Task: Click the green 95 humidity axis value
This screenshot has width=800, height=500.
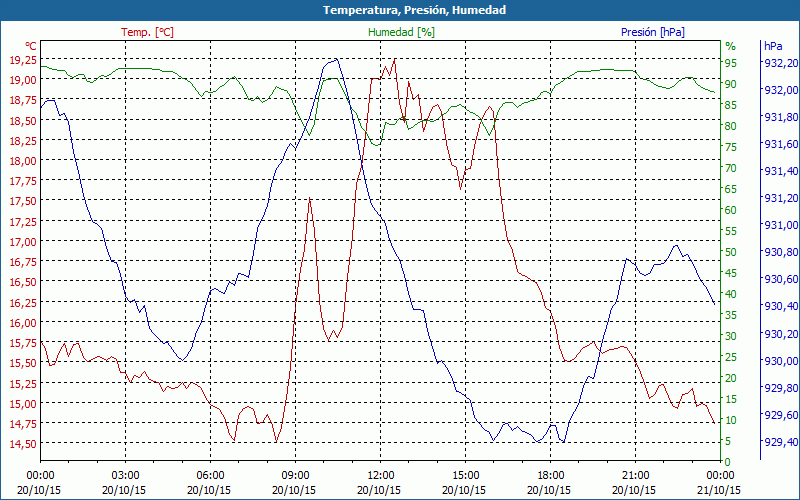Action: [x=731, y=63]
